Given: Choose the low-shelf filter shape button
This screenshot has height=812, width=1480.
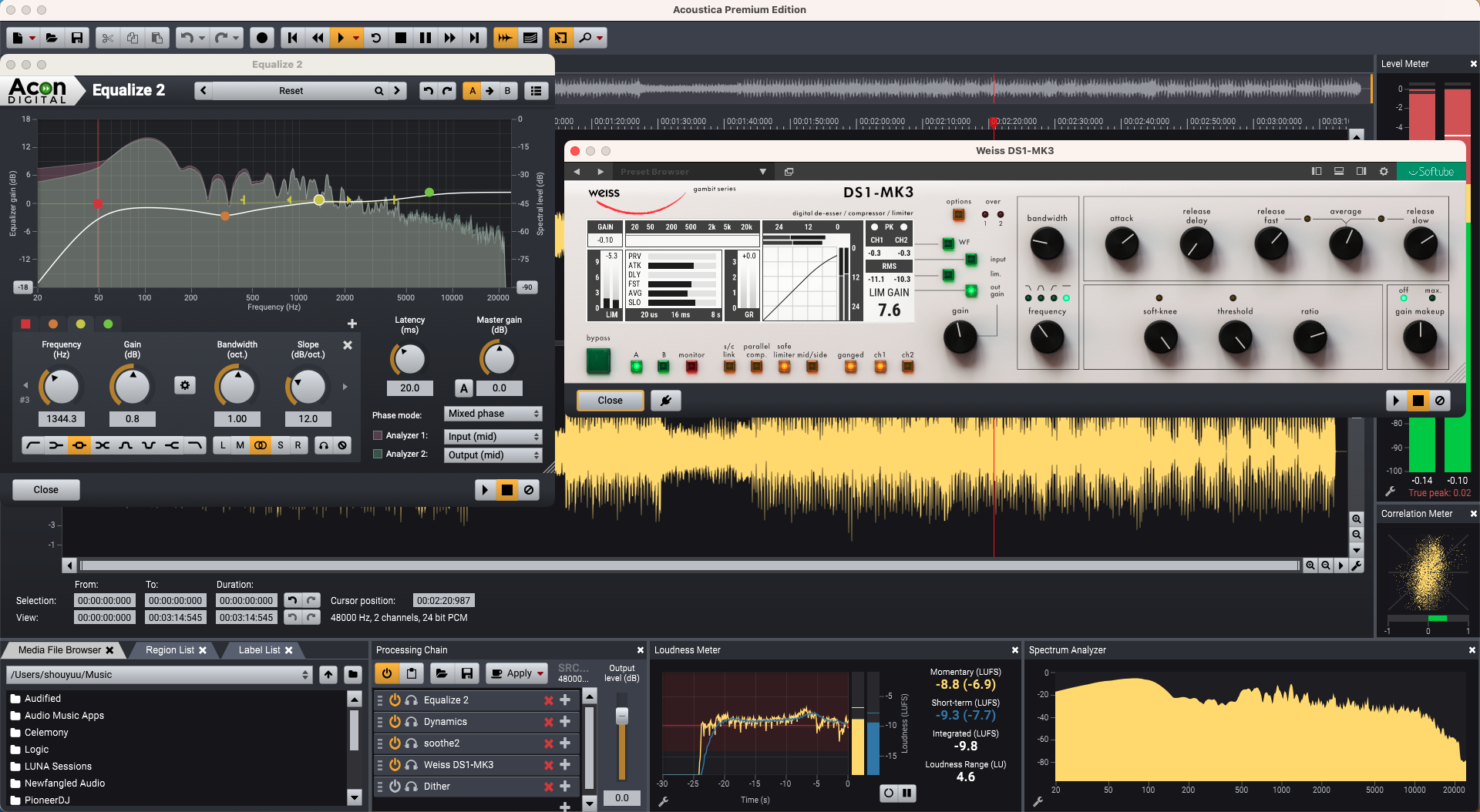Looking at the screenshot, I should pyautogui.click(x=56, y=445).
